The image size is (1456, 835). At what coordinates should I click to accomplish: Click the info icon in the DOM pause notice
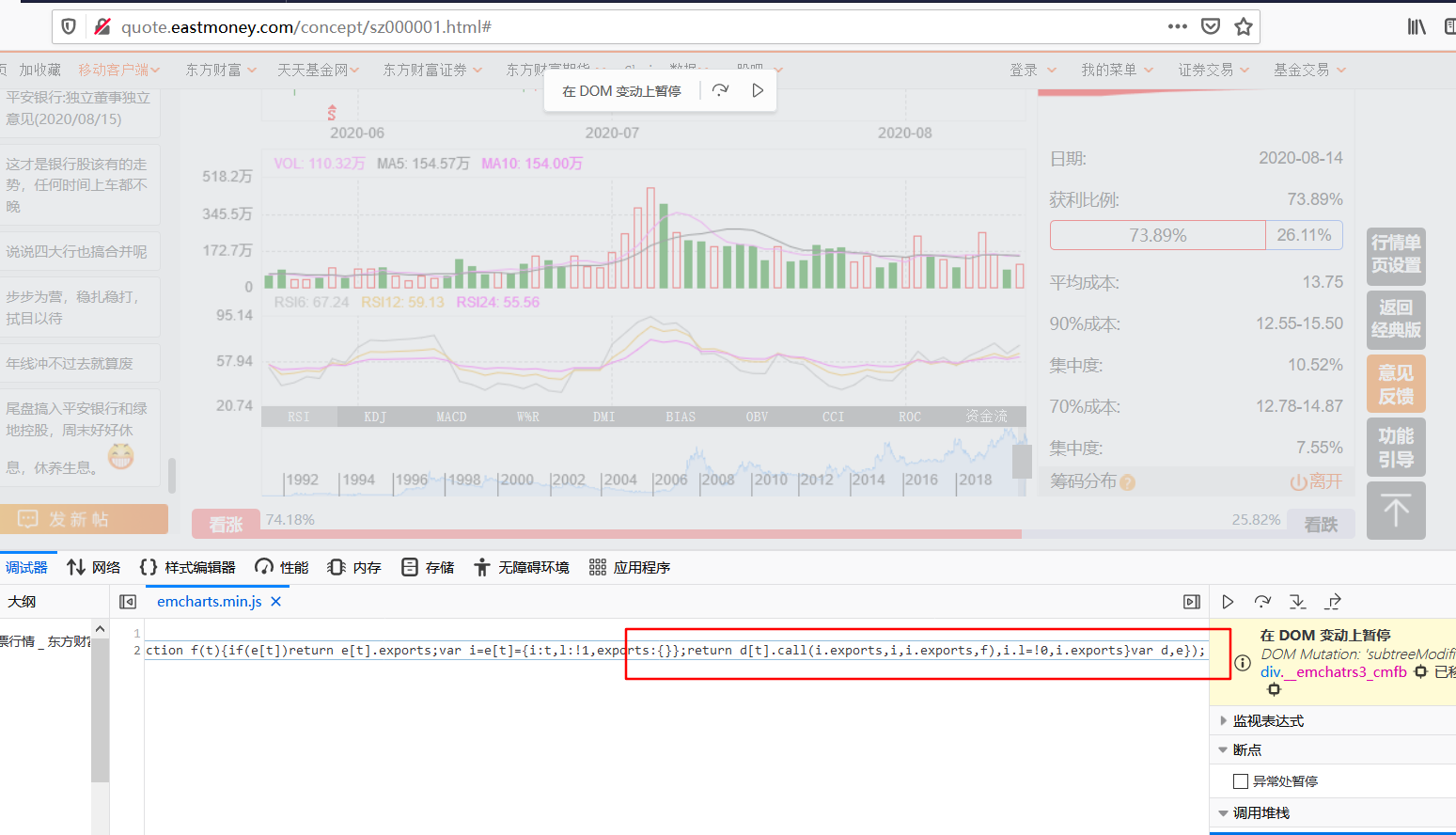1243,662
